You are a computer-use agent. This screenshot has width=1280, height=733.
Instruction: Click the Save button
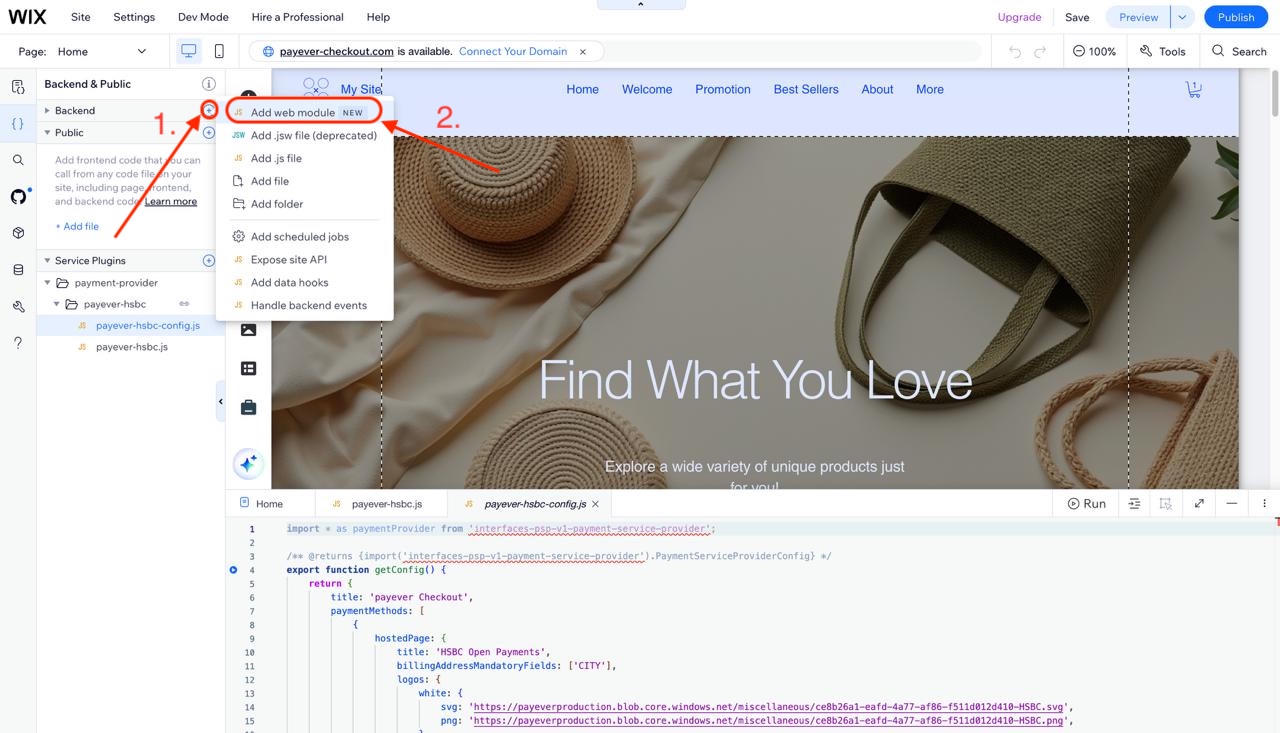coord(1077,17)
